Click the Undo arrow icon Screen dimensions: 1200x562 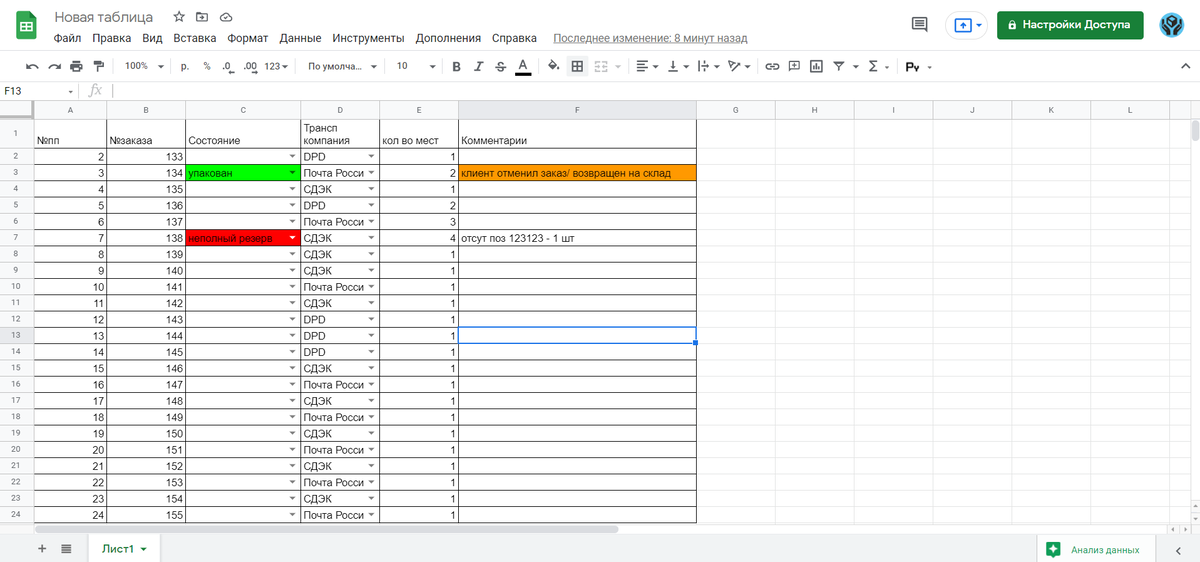tap(33, 66)
